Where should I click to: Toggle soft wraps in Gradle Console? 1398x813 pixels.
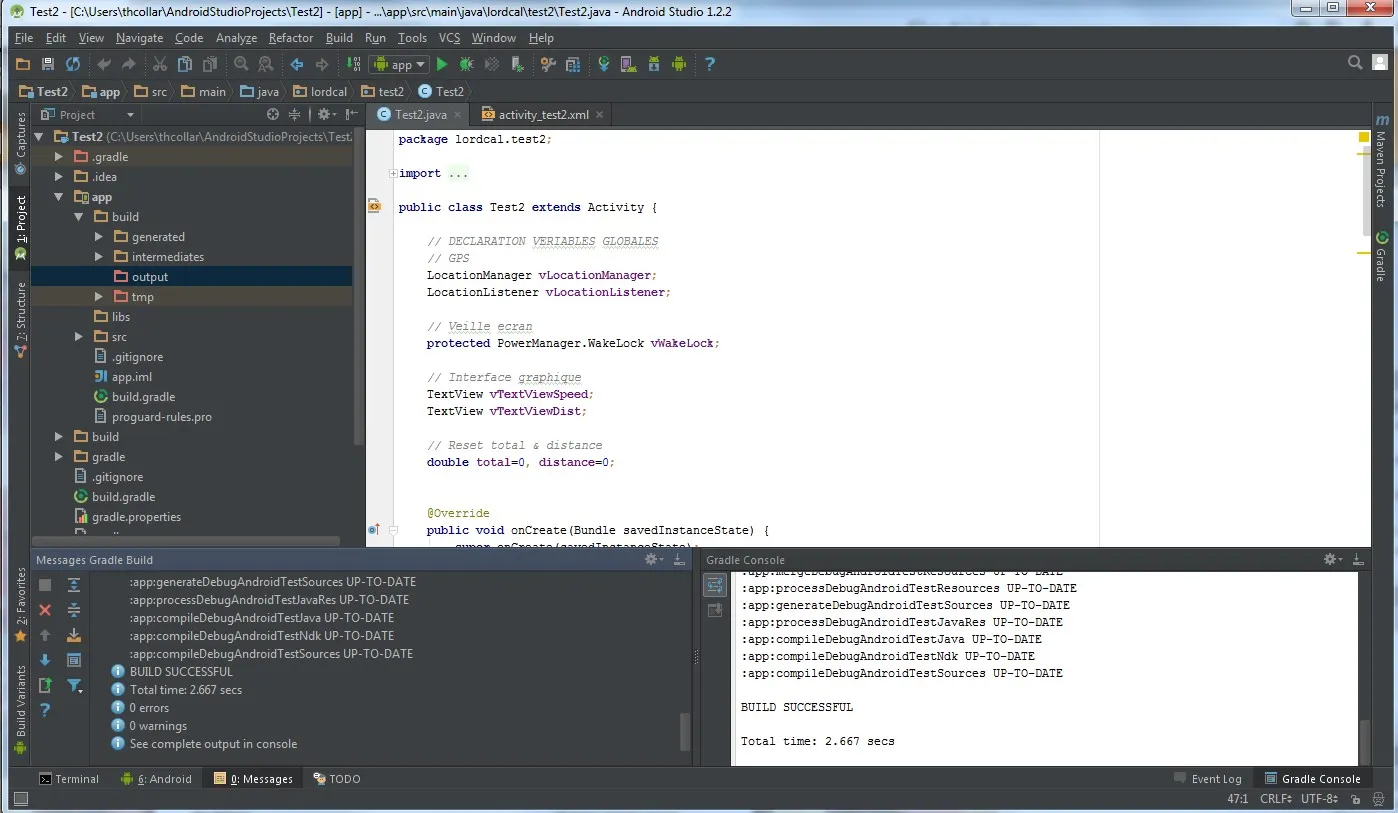(x=715, y=587)
